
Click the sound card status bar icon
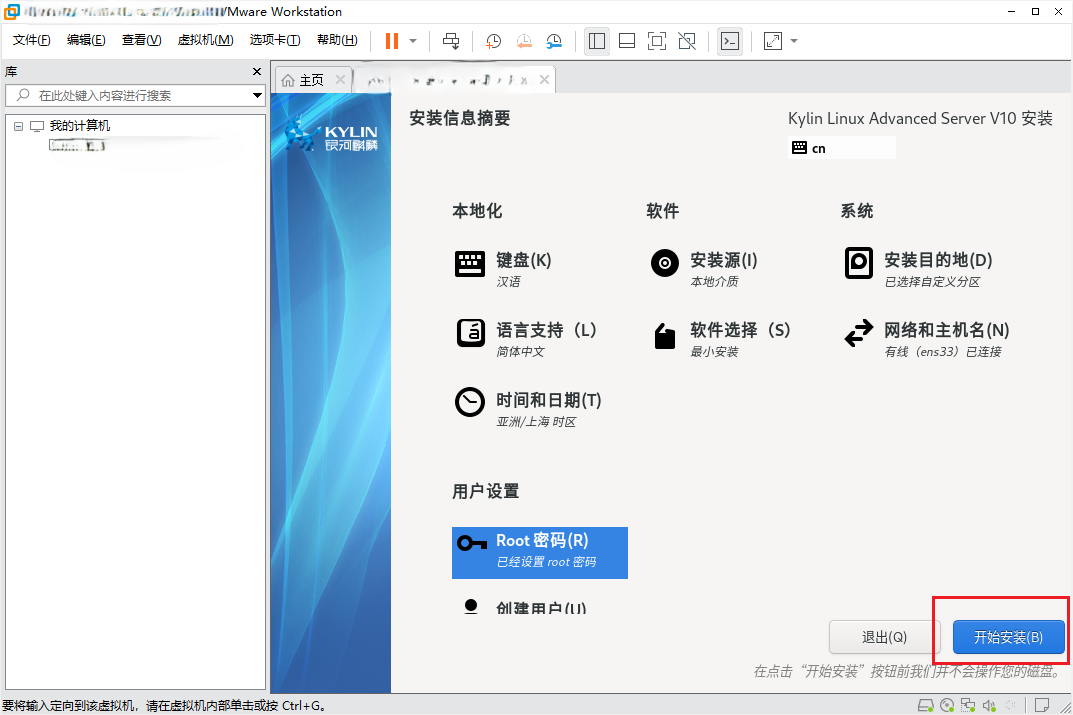coord(989,705)
